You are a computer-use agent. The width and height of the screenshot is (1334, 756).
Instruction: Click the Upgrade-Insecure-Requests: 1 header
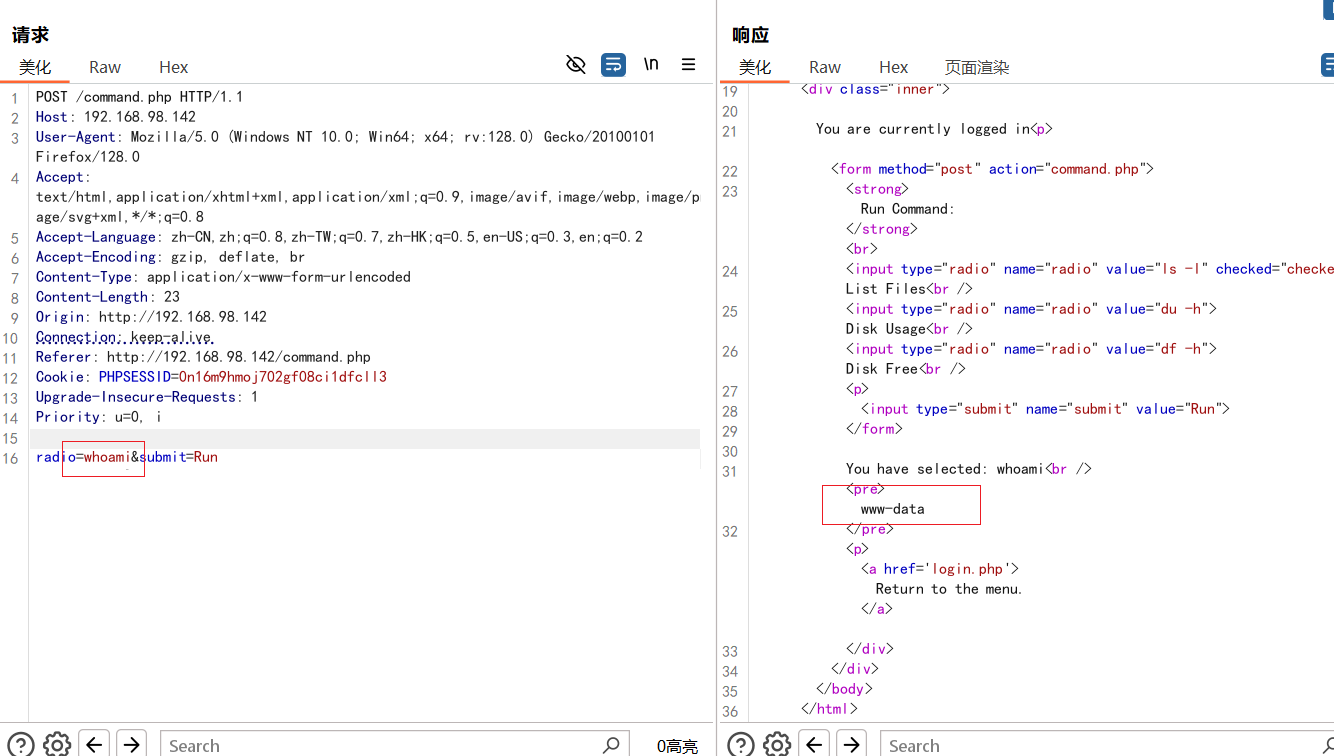(147, 397)
